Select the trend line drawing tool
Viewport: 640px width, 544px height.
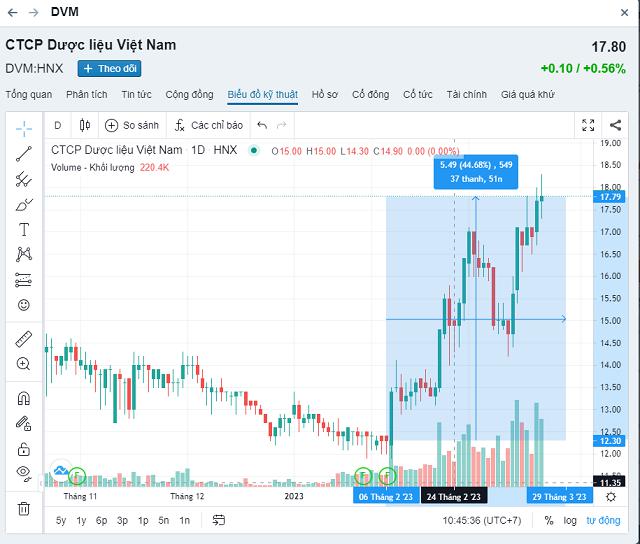[24, 153]
